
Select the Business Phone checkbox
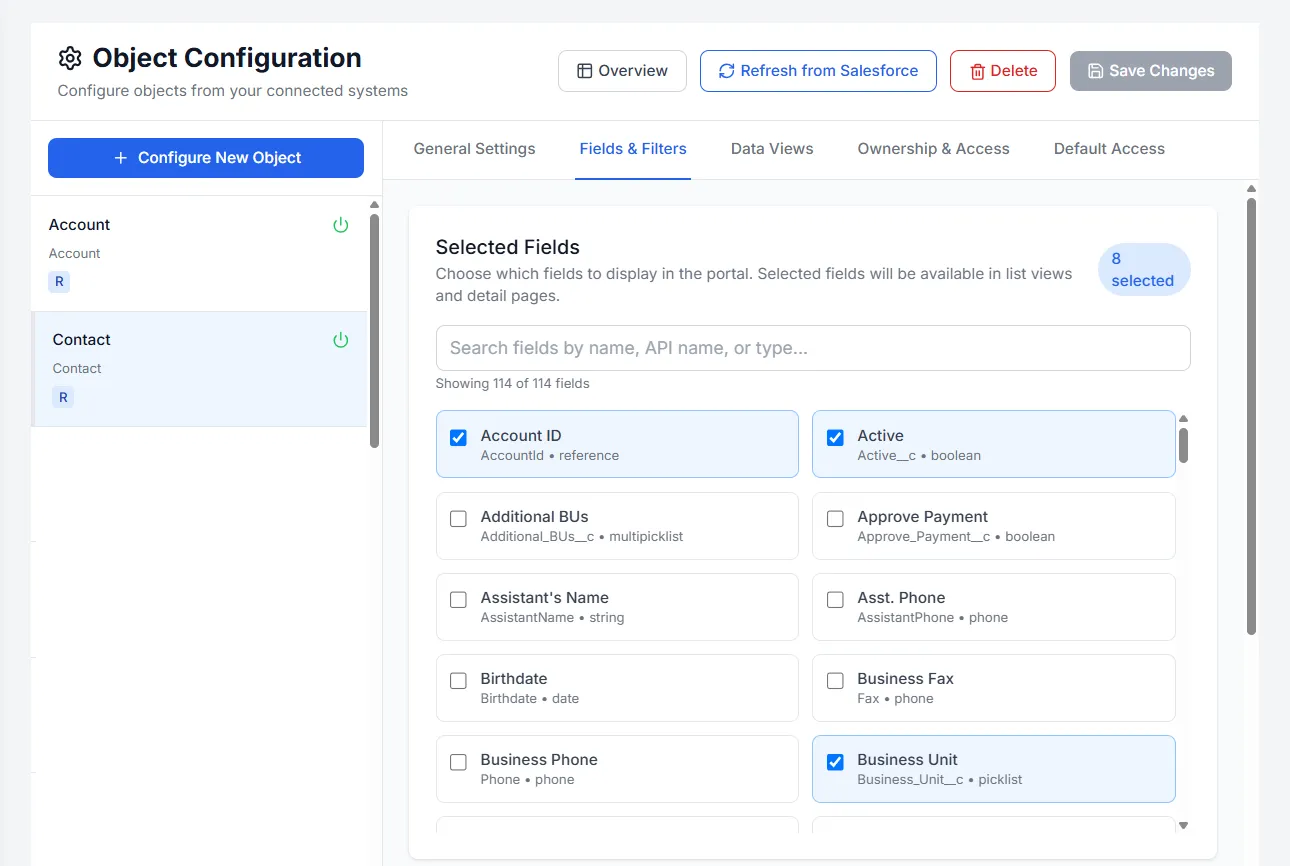tap(458, 761)
